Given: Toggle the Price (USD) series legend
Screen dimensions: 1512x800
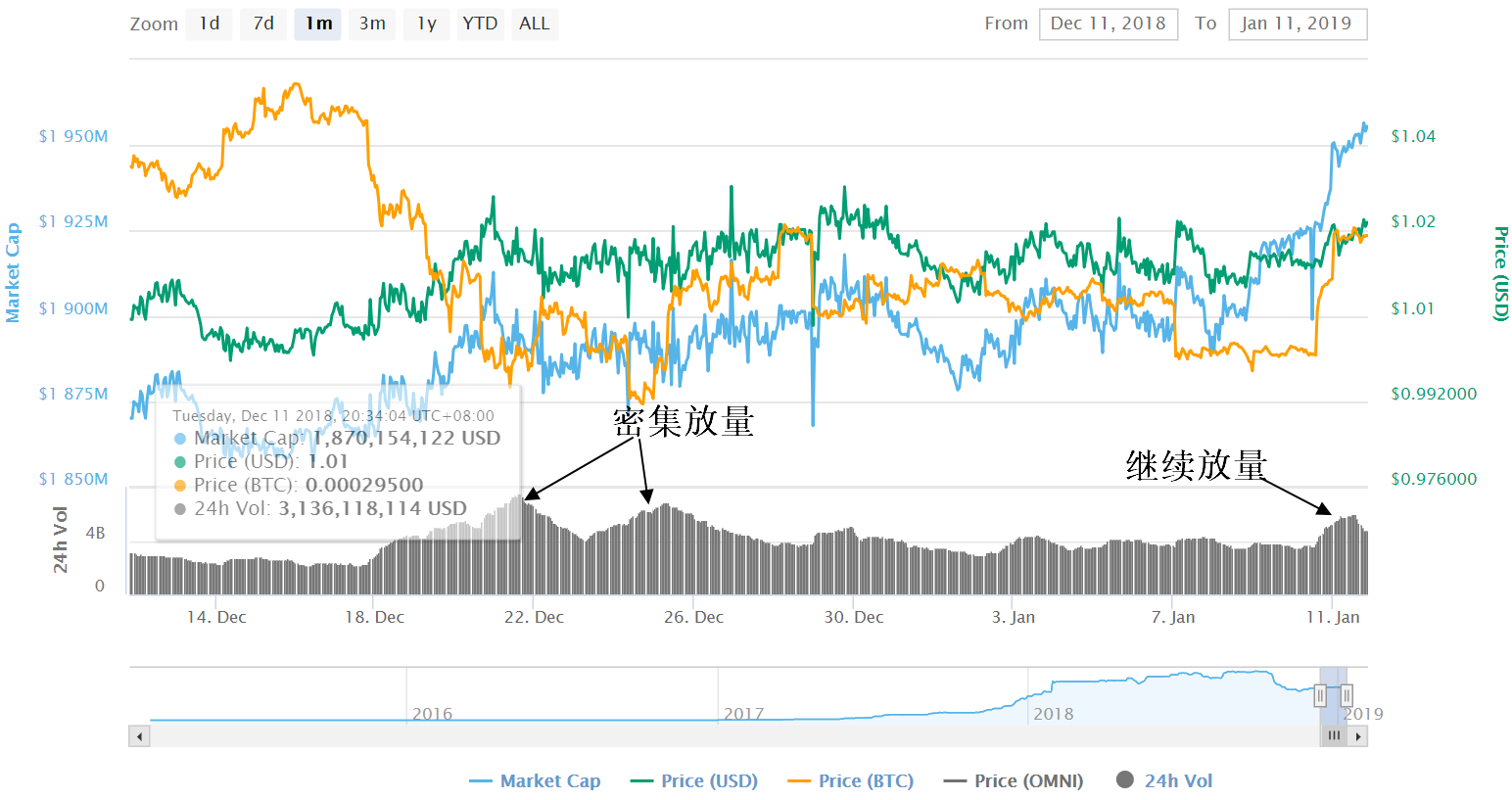Looking at the screenshot, I should pyautogui.click(x=694, y=780).
